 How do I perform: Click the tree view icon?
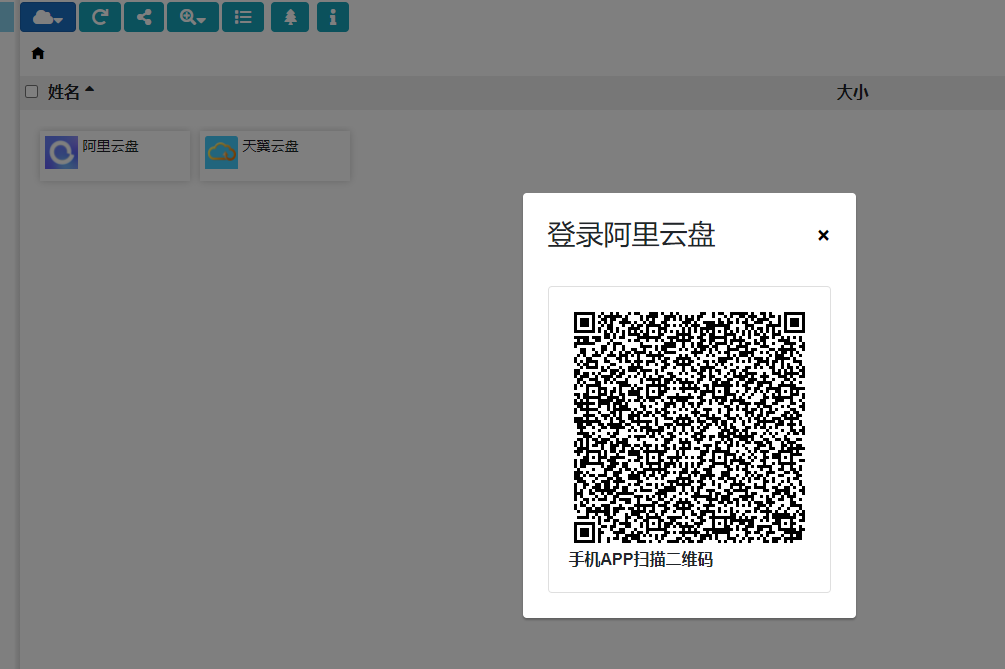(290, 17)
